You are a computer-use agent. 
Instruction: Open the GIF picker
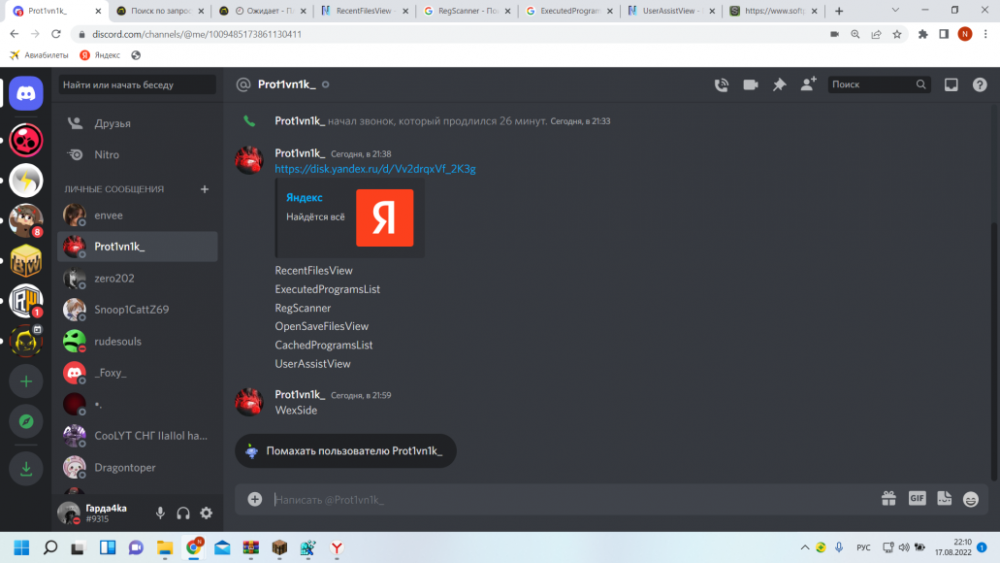click(917, 499)
